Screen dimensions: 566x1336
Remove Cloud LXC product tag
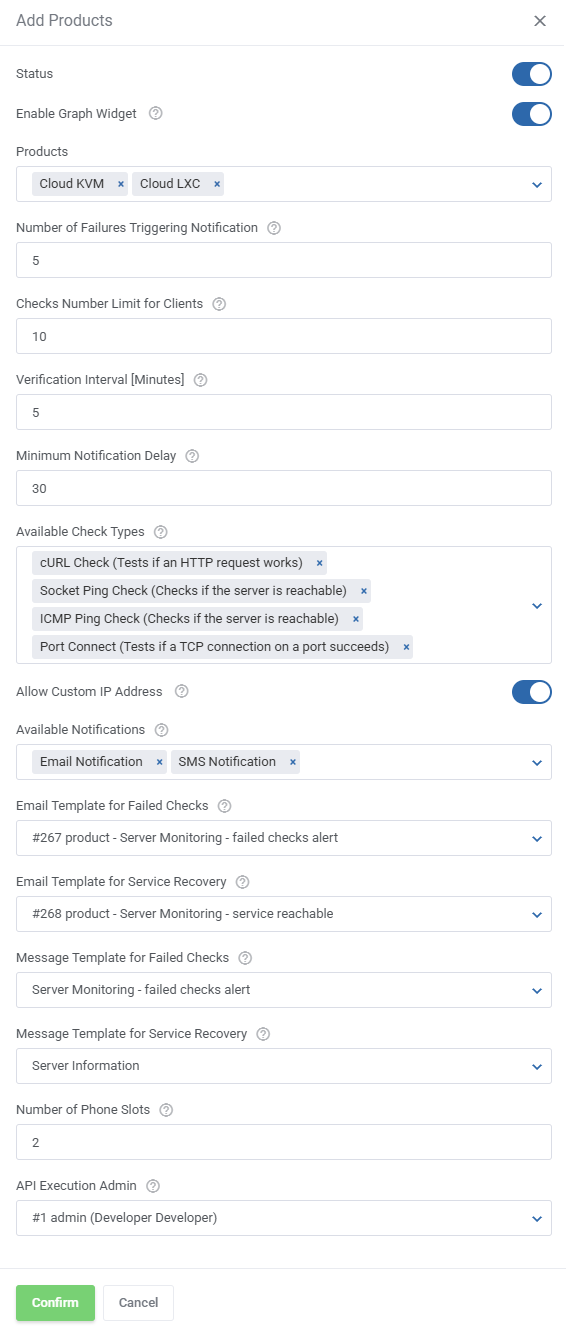tap(217, 184)
